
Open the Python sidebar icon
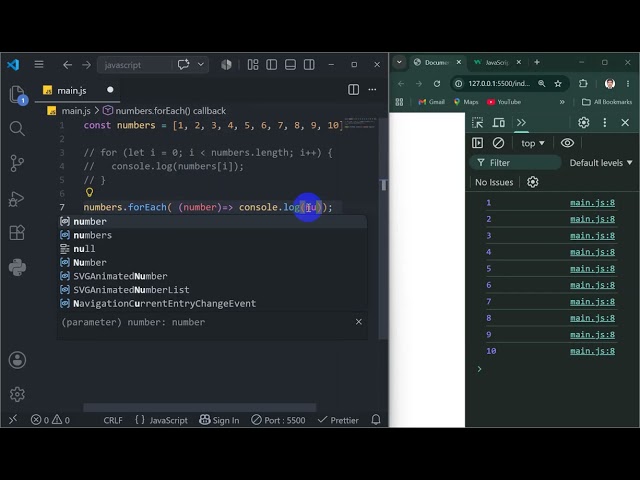17,267
